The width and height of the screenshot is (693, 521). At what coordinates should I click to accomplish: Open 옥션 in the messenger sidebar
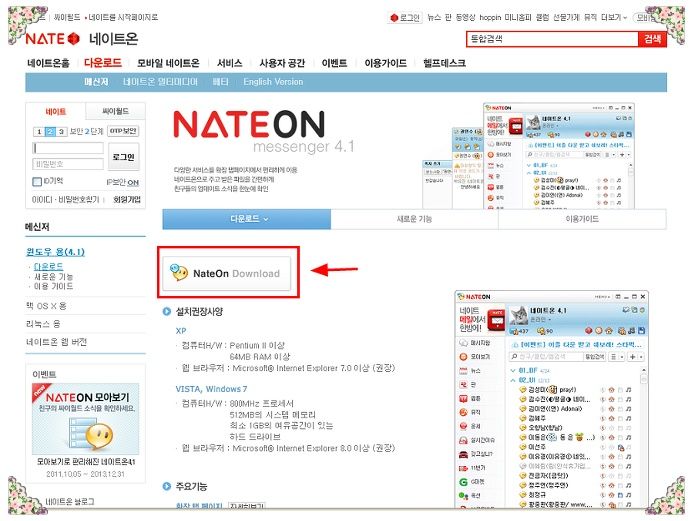tap(470, 495)
